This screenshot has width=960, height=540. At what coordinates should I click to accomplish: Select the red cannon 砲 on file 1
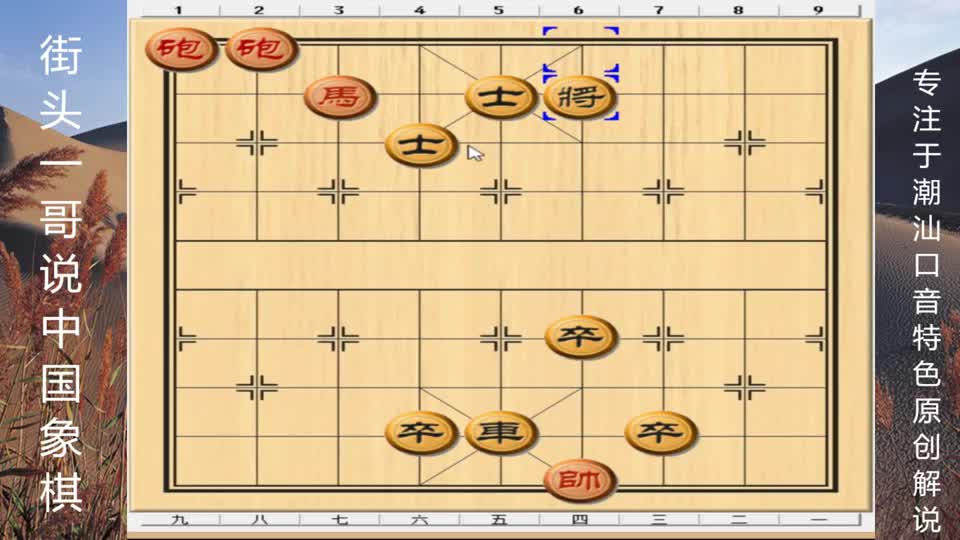pos(181,48)
